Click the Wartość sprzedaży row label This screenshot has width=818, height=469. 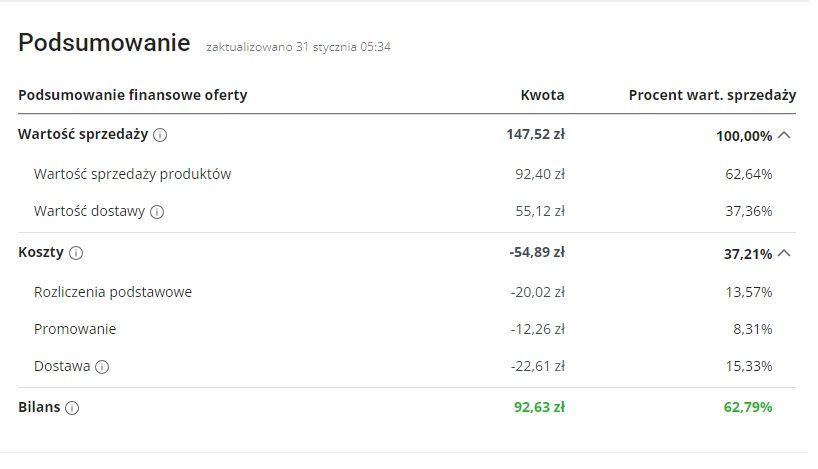pyautogui.click(x=83, y=134)
